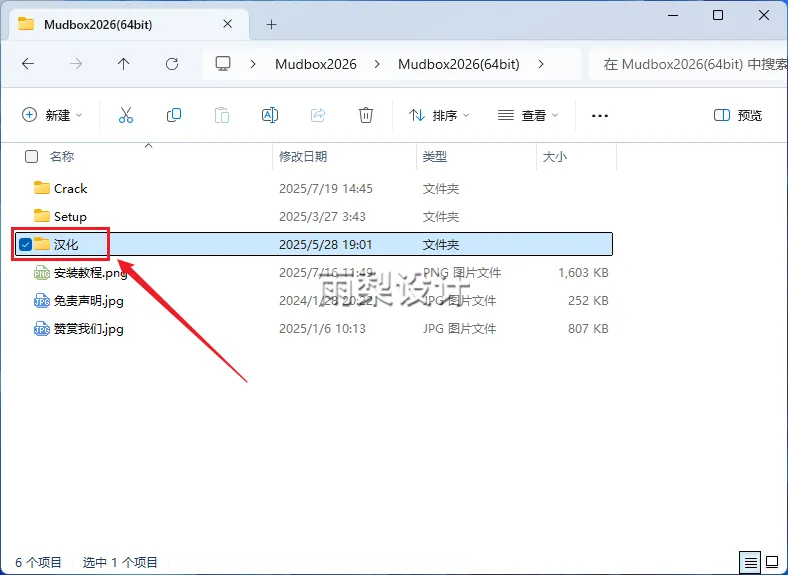Image resolution: width=788 pixels, height=575 pixels.
Task: Click the Paste clipboard icon
Action: tap(222, 115)
